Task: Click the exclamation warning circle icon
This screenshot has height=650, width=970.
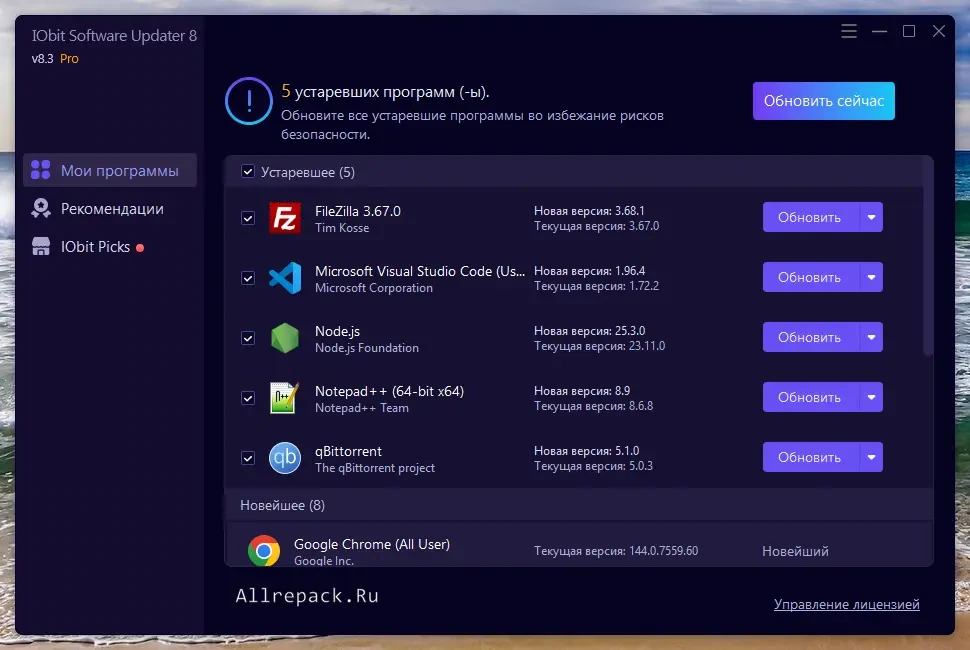Action: point(249,101)
